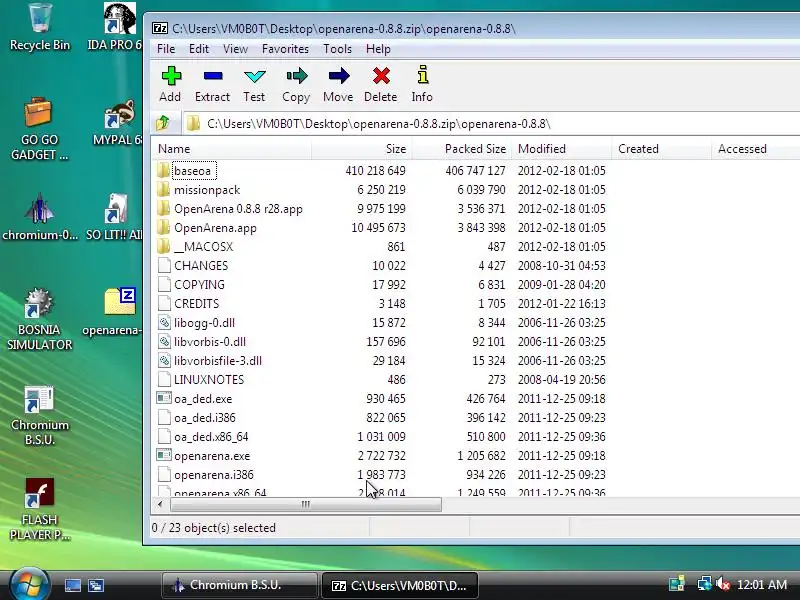The height and width of the screenshot is (600, 800).
Task: Click the taskbar clock 12:01 AM
Action: pyautogui.click(x=762, y=585)
